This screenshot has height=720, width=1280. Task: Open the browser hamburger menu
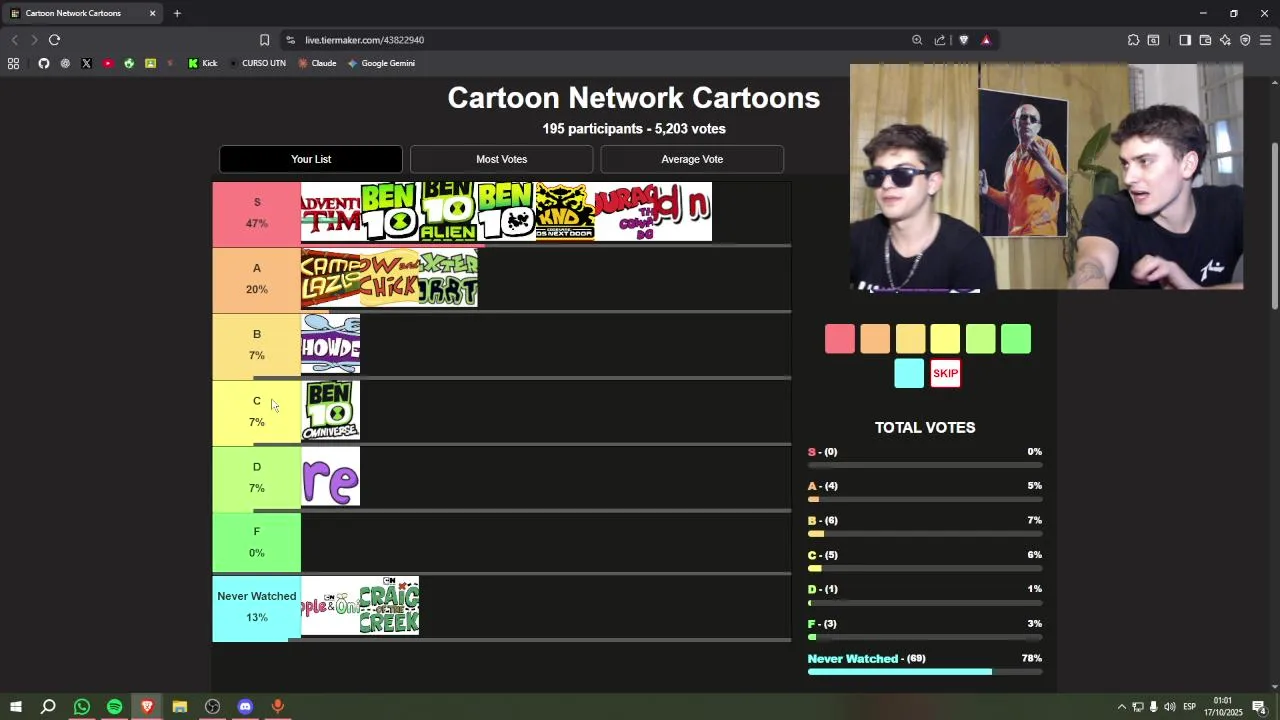coord(1265,40)
